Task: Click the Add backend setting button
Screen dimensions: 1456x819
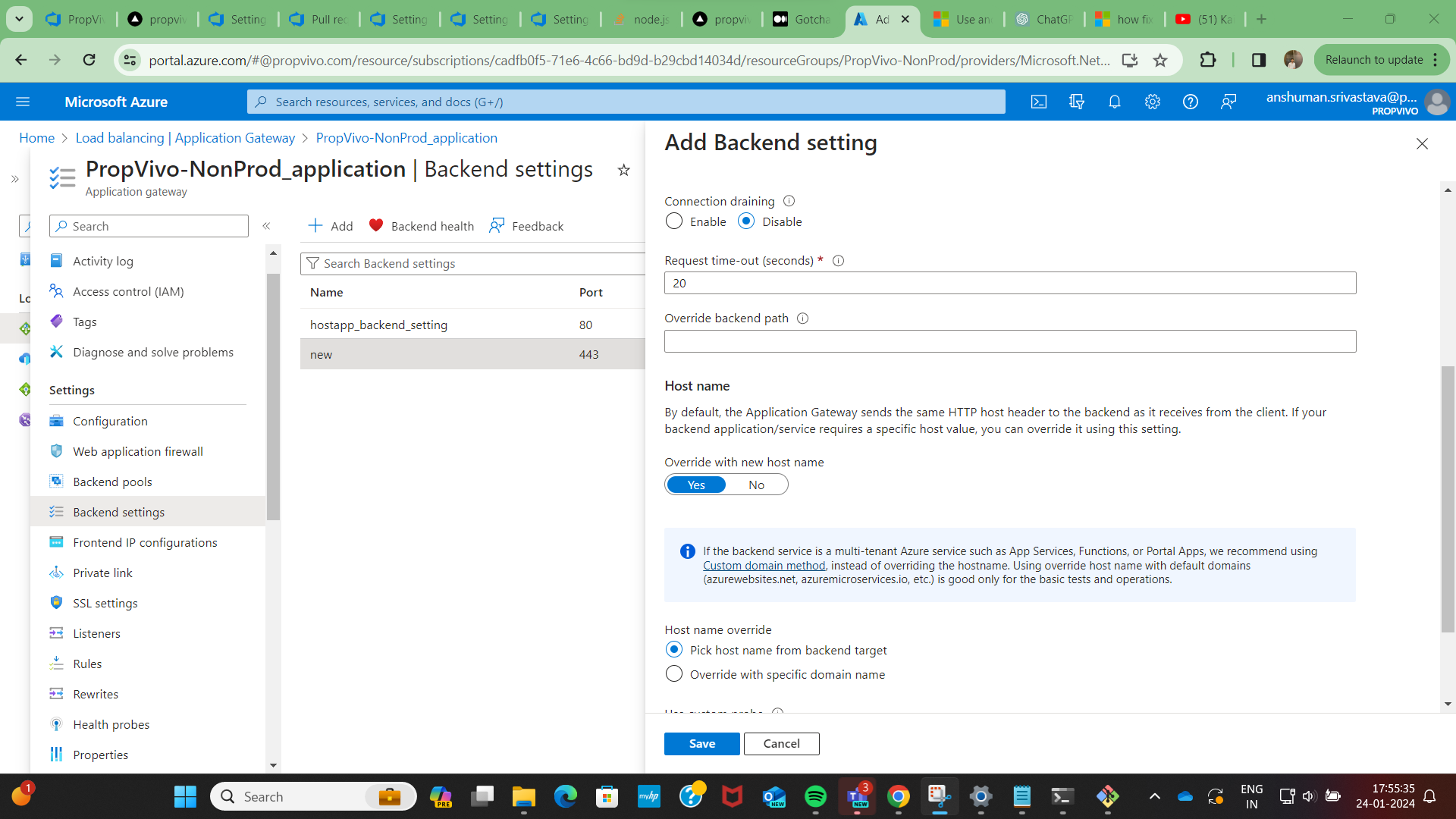Action: 331,226
